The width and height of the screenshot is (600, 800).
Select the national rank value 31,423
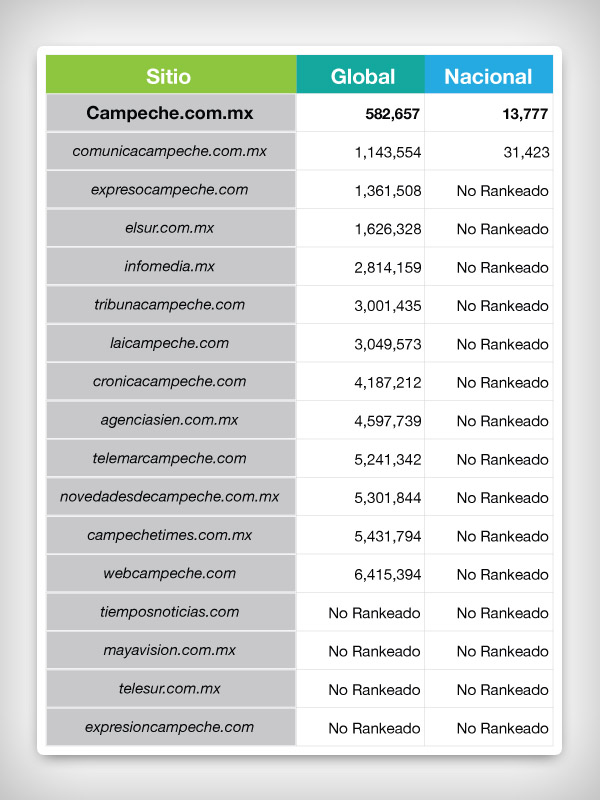[x=527, y=153]
